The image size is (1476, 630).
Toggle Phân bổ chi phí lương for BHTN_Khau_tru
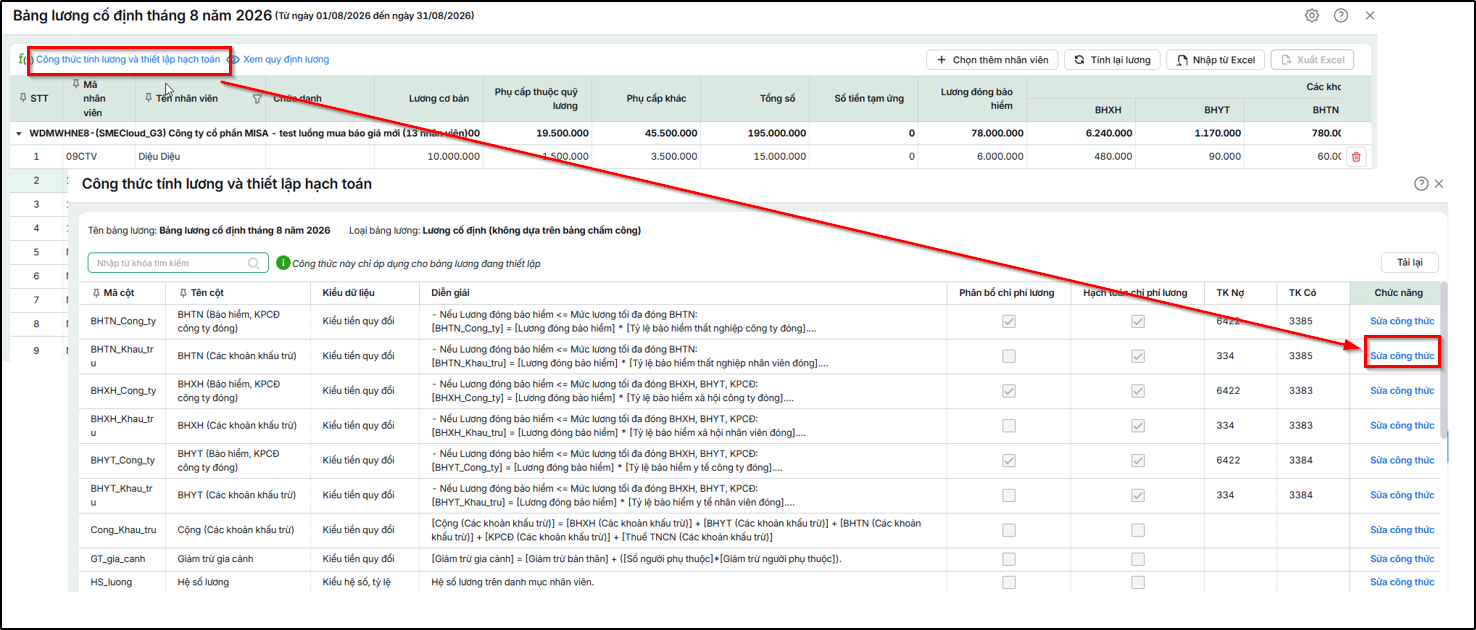(x=1009, y=356)
